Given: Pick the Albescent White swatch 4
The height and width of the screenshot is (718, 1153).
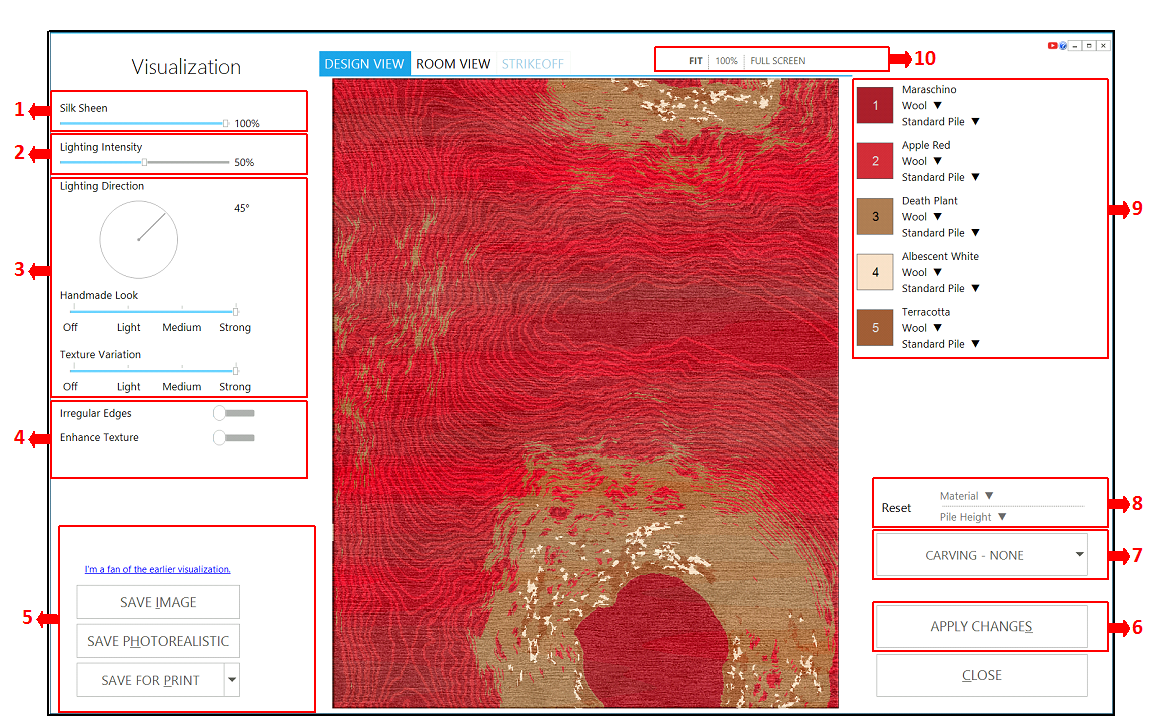Looking at the screenshot, I should click(875, 272).
